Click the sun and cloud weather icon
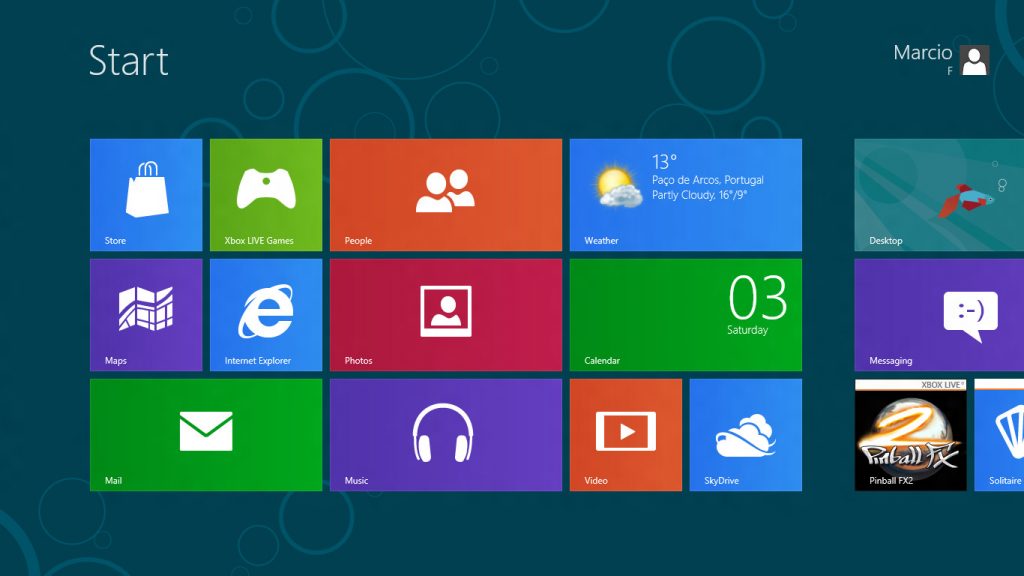Image resolution: width=1024 pixels, height=576 pixels. [x=617, y=187]
